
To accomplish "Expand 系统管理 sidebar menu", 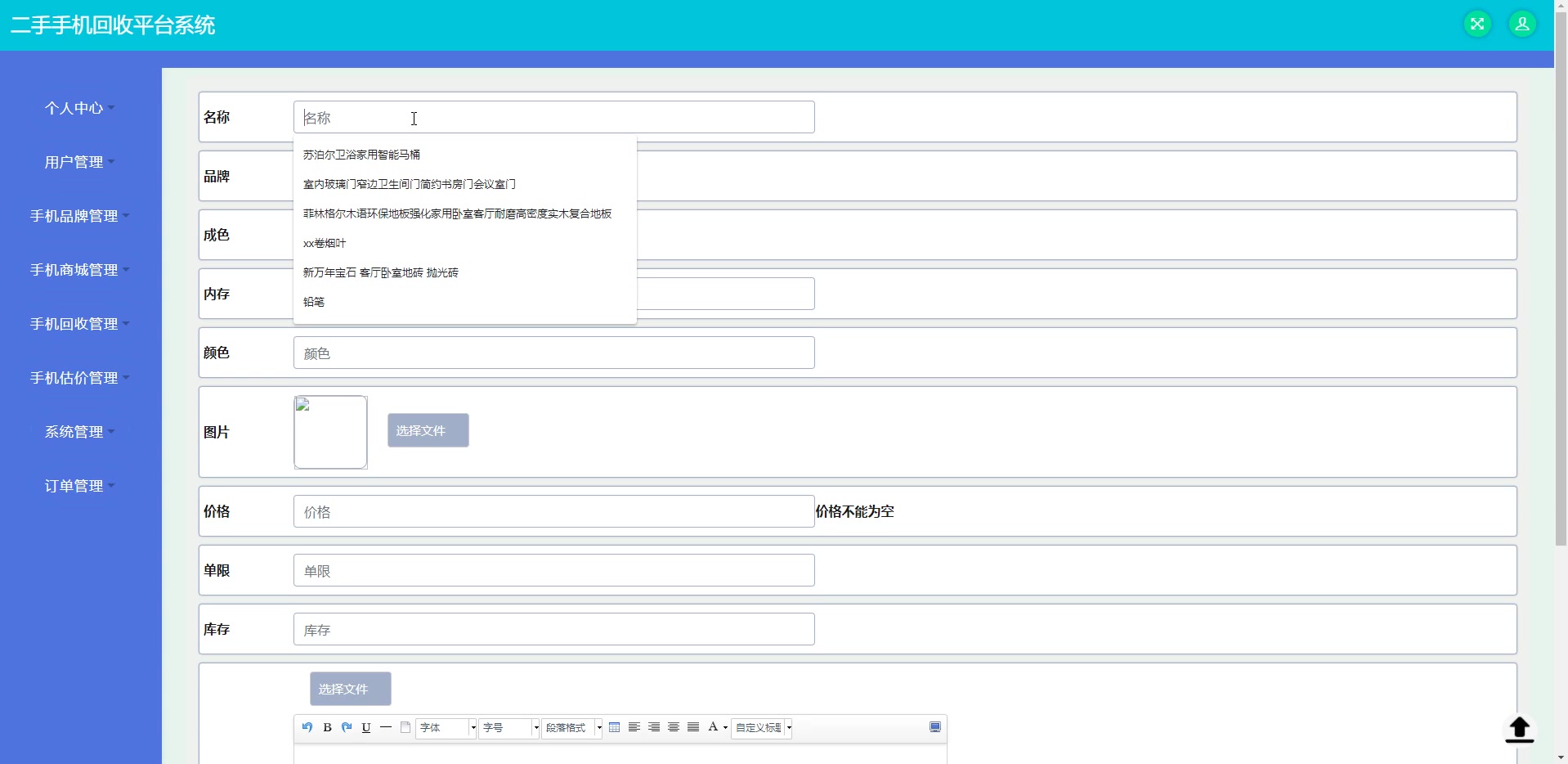I will tap(80, 432).
